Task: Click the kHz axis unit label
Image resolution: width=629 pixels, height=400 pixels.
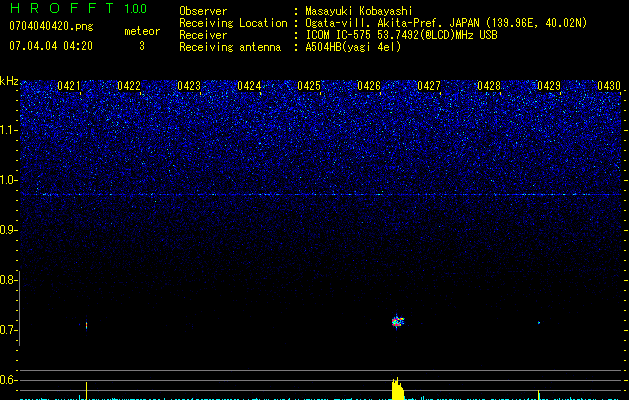Action: coord(9,81)
